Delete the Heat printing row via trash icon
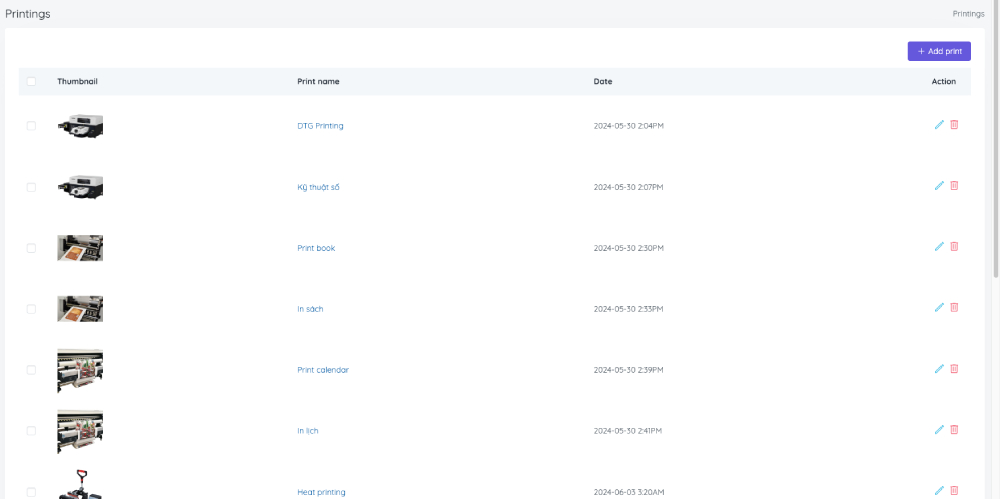The height and width of the screenshot is (499, 1000). click(x=954, y=490)
